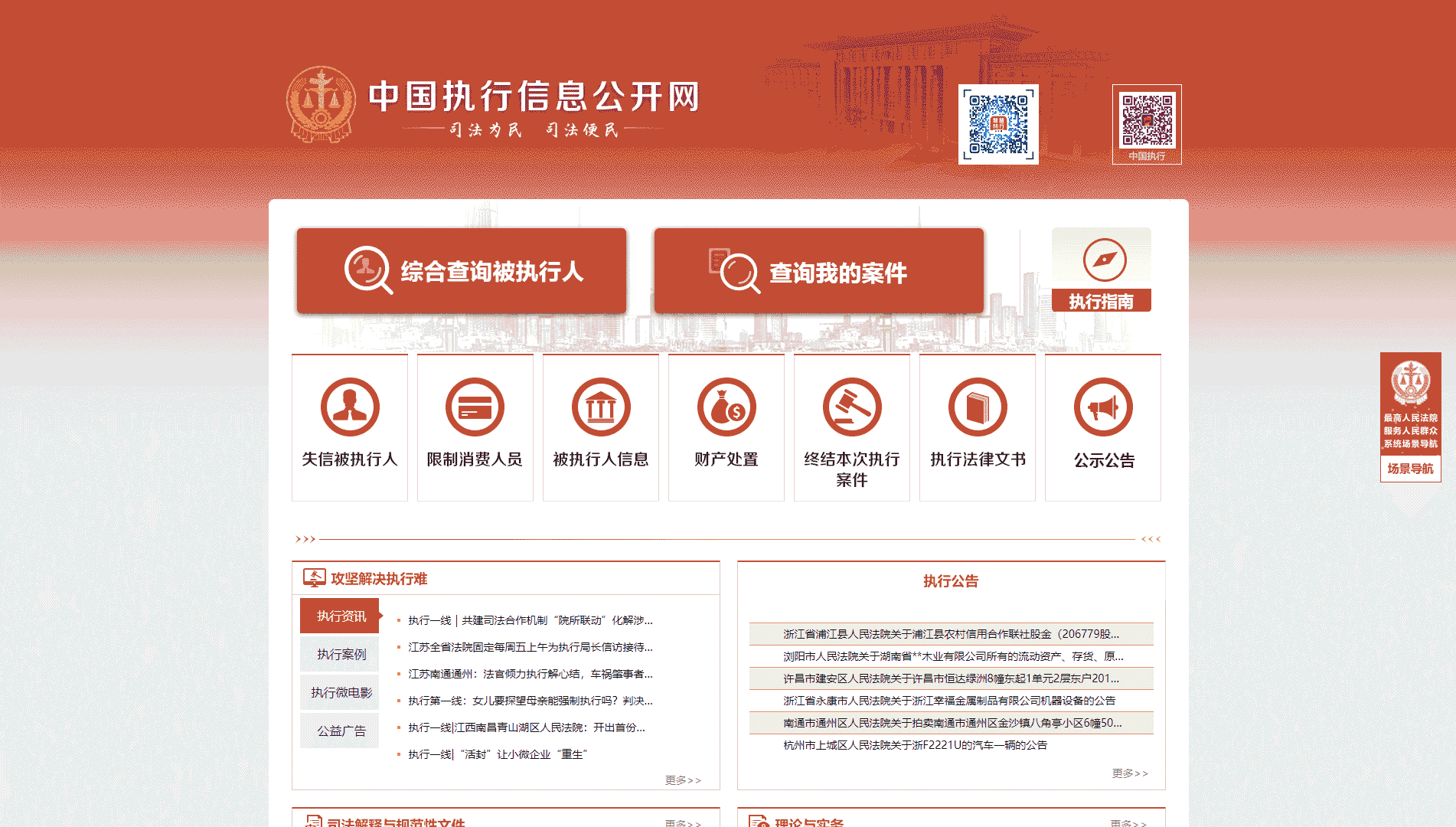Open the 财产处置 text link
The image size is (1456, 827).
tap(726, 459)
